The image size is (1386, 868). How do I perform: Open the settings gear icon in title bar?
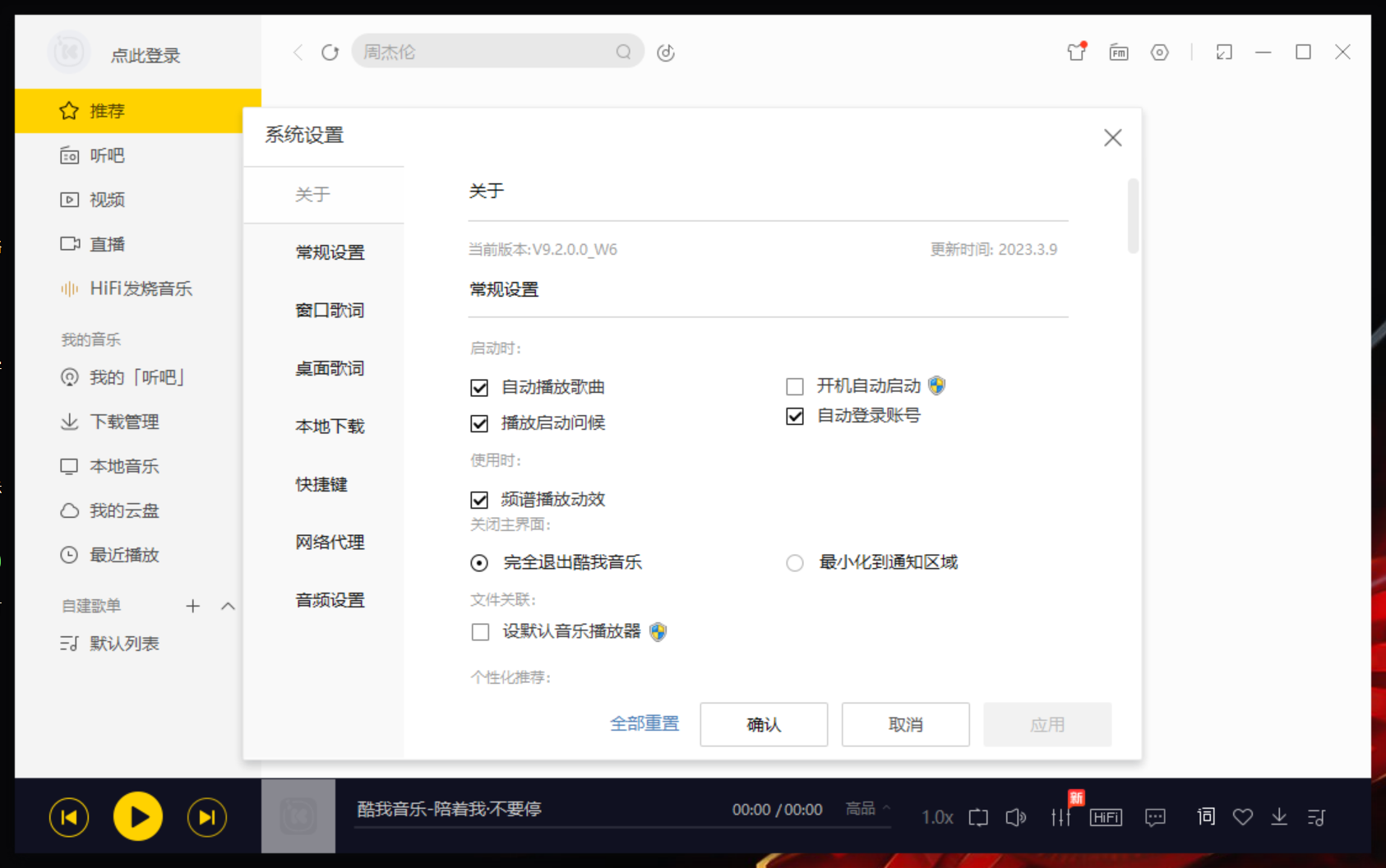pyautogui.click(x=1159, y=53)
